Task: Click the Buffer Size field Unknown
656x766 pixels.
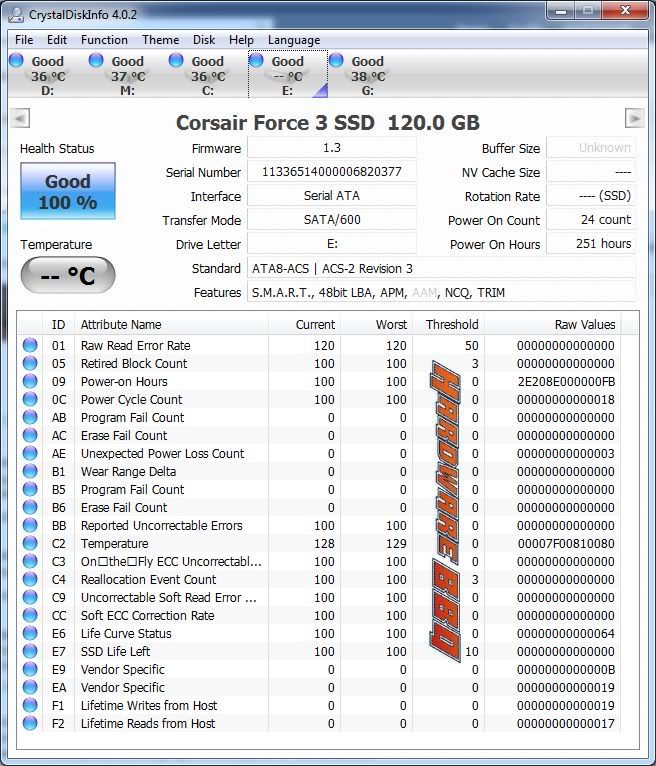Action: pos(591,148)
